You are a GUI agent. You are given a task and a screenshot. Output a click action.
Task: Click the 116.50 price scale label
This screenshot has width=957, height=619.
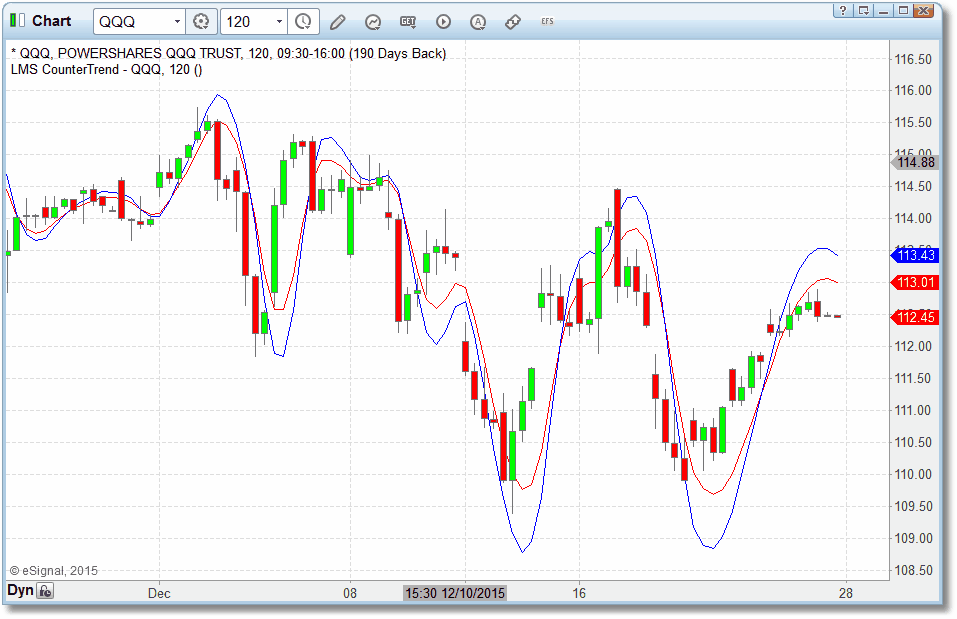point(913,59)
